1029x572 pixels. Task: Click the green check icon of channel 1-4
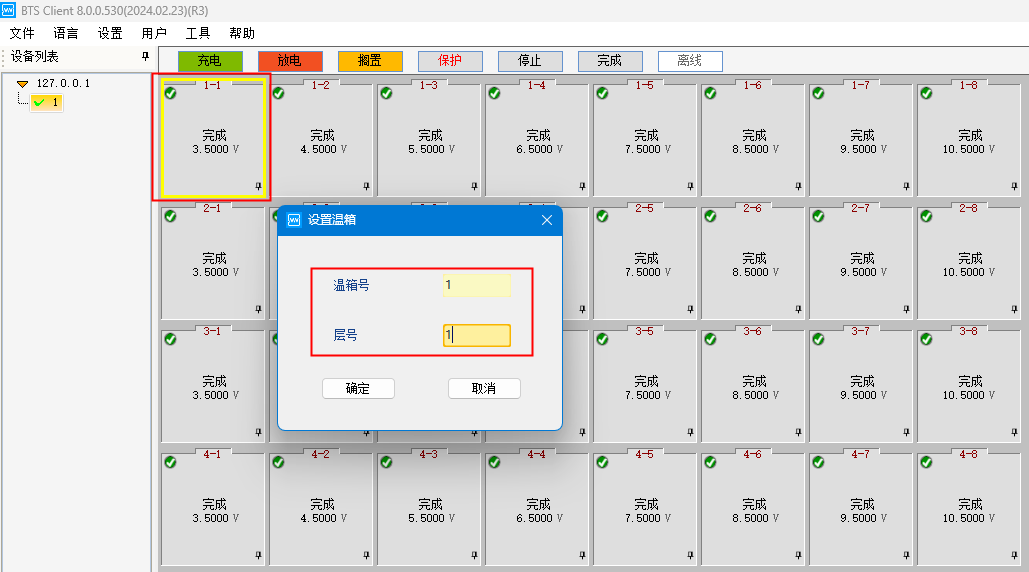(x=494, y=93)
